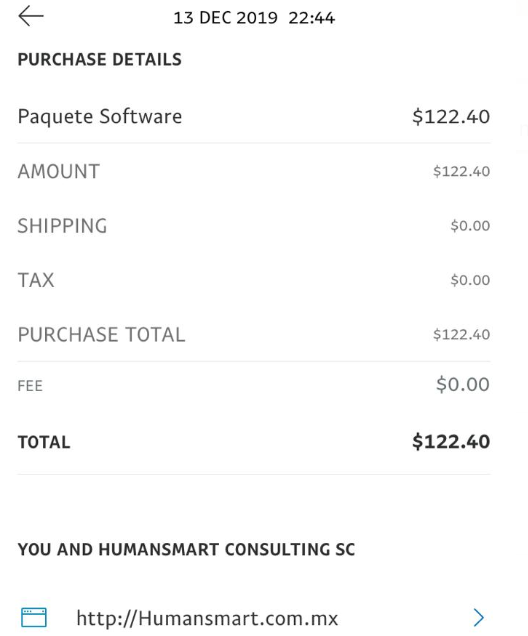This screenshot has height=636, width=528.
Task: Click the bold TOTAL amount $122.40
Action: (x=451, y=441)
